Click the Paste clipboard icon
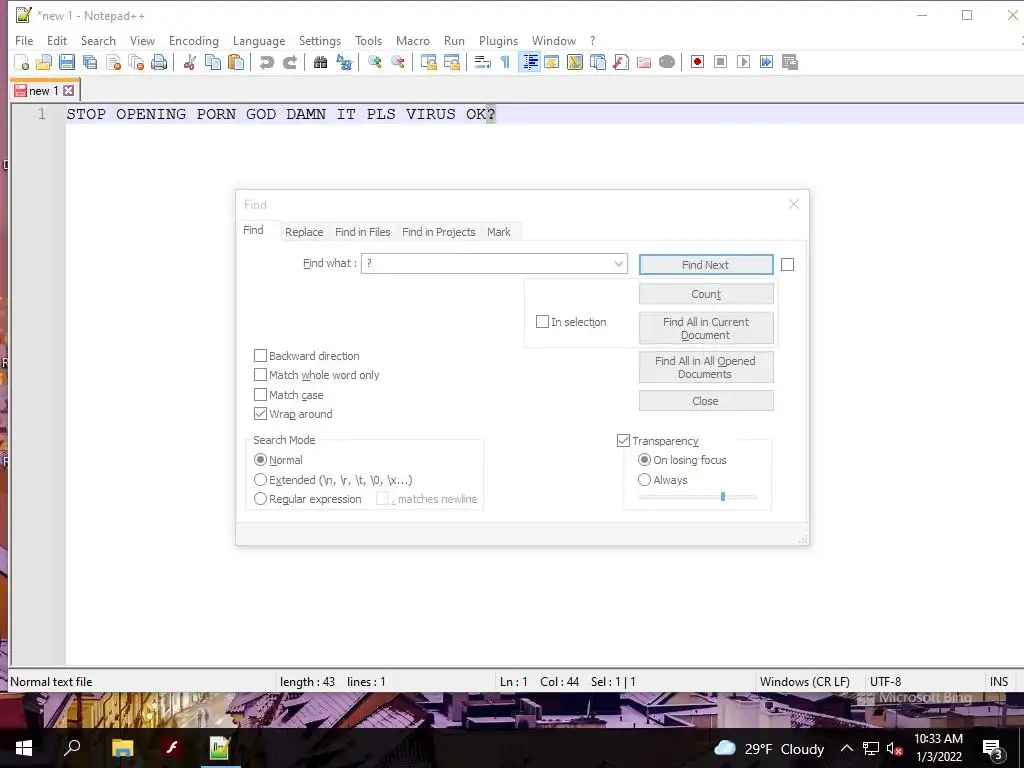Viewport: 1024px width, 768px height. point(236,62)
